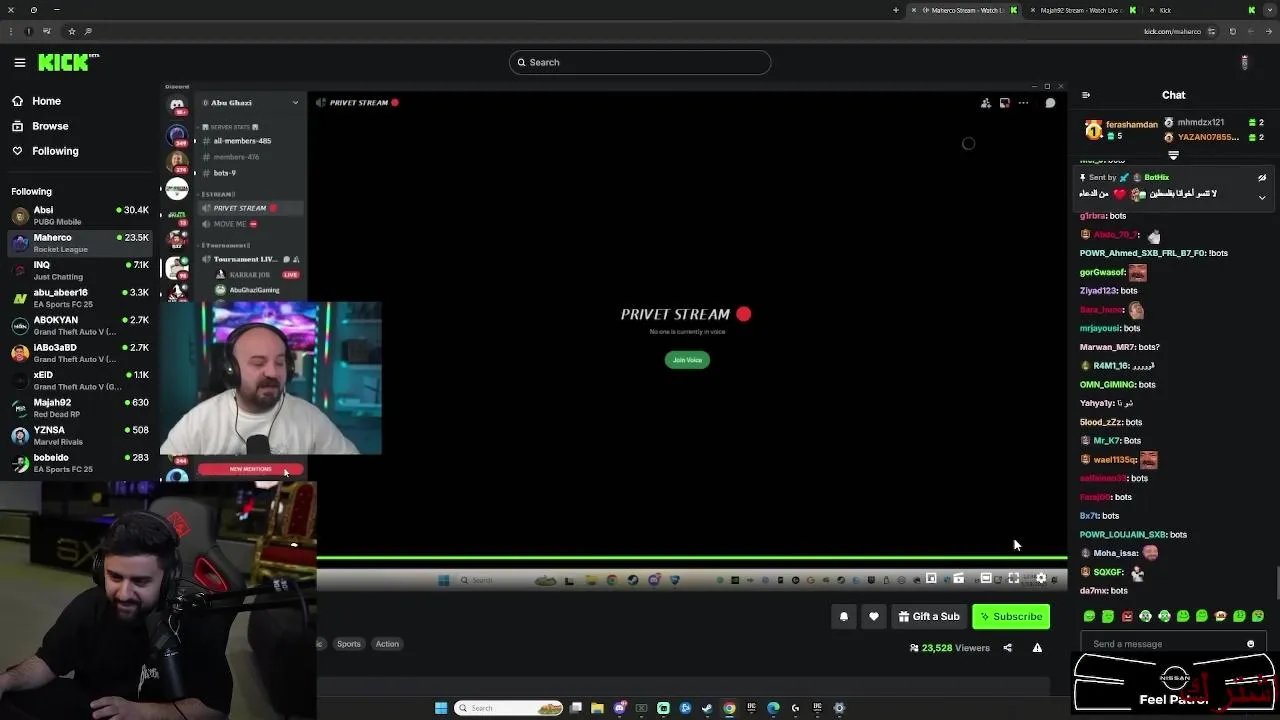Open xEID channel in Following list
1280x720 pixels.
[80, 381]
